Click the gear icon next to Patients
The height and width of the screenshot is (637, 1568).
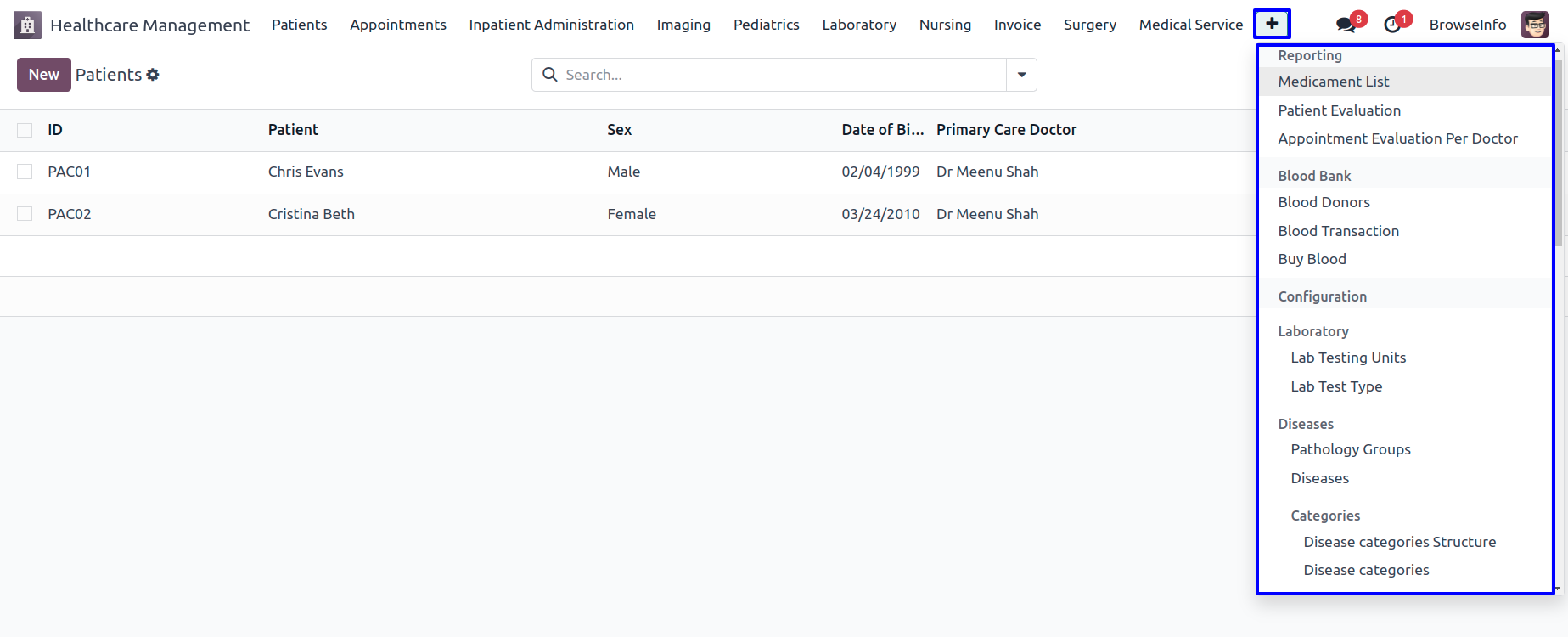[x=153, y=75]
